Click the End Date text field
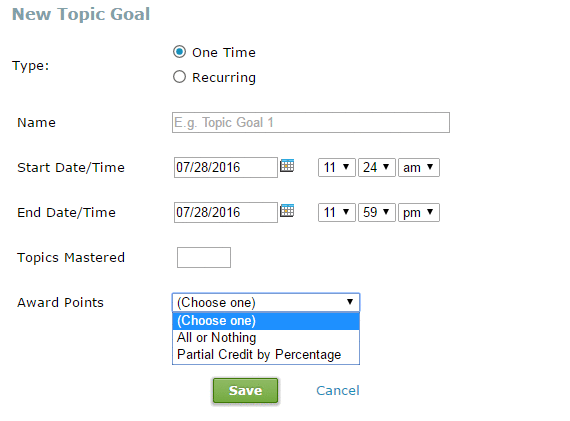This screenshot has height=421, width=570. 226,213
